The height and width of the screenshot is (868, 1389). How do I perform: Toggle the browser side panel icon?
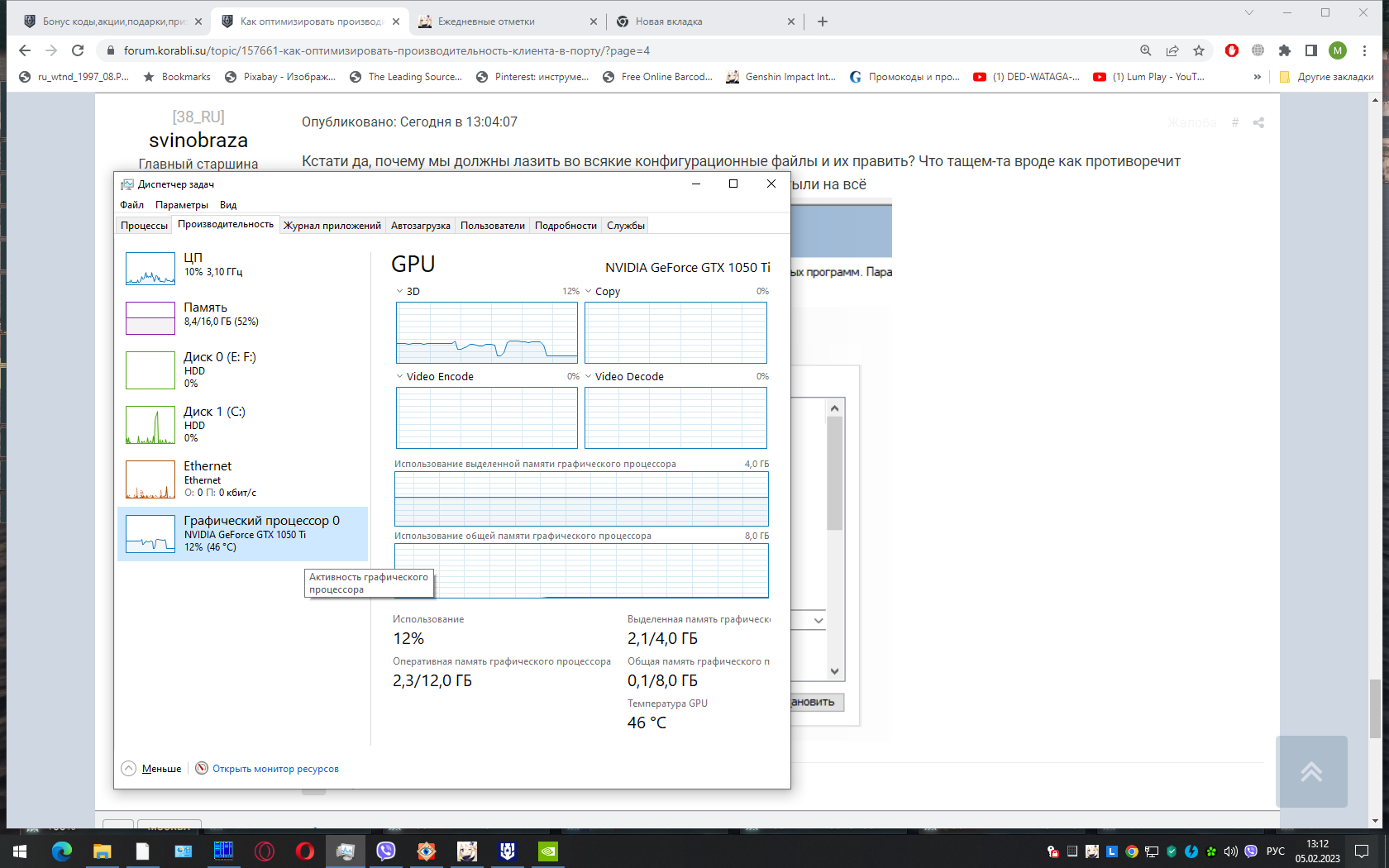1310,50
